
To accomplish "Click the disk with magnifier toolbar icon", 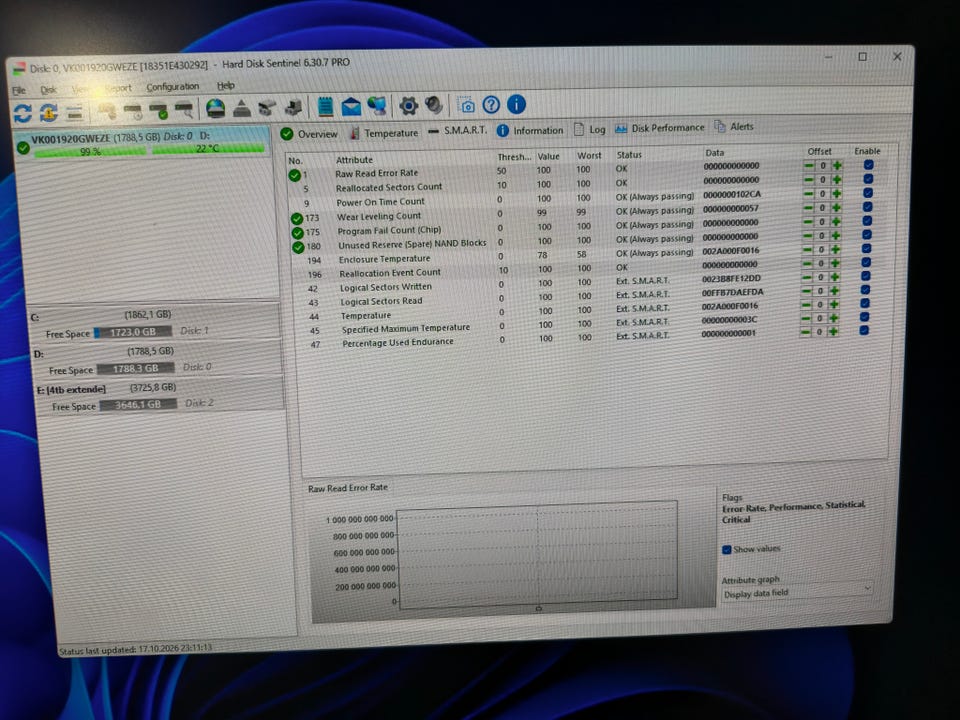I will click(184, 110).
